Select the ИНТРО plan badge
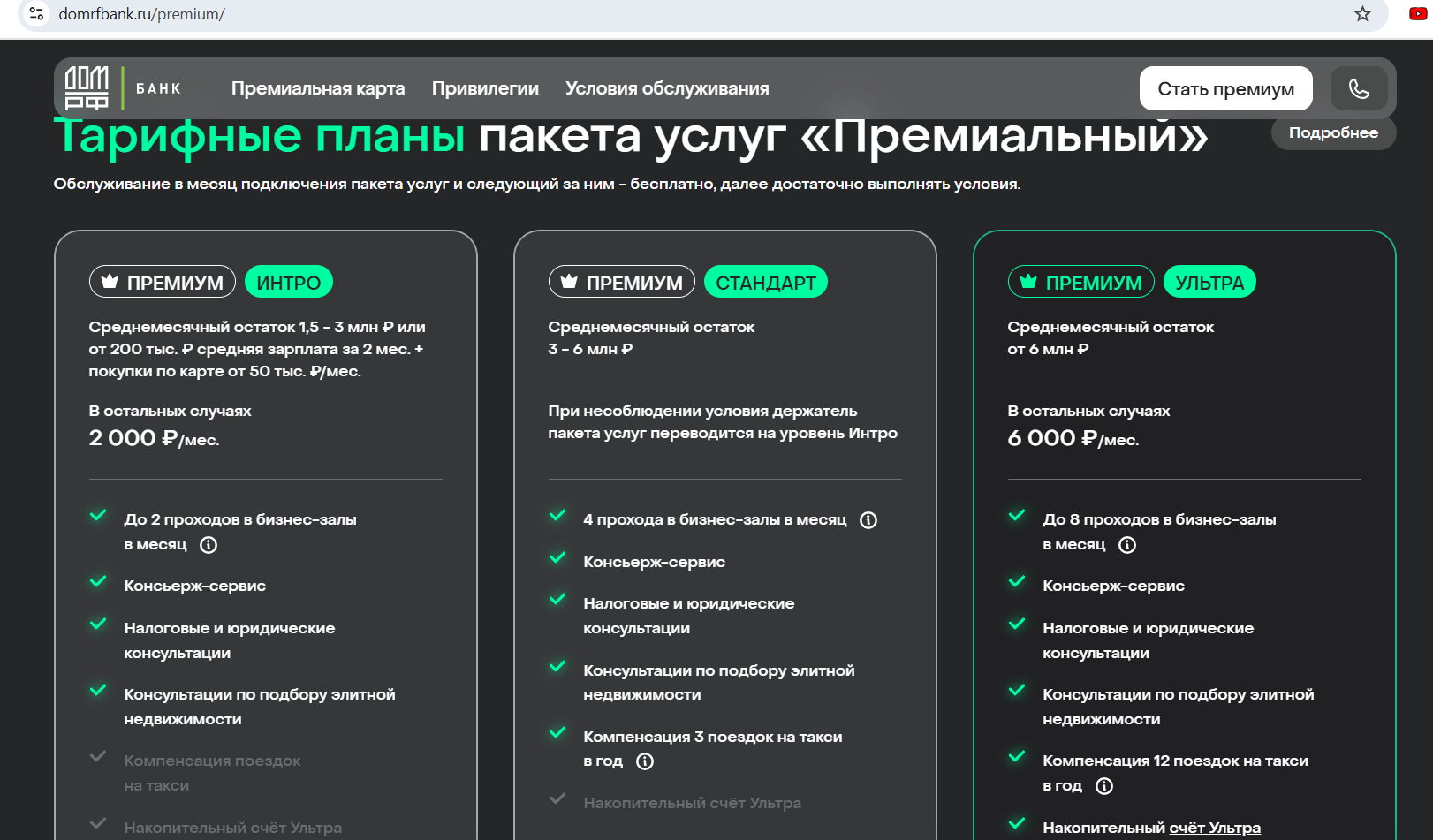This screenshot has height=840, width=1433. tap(289, 283)
